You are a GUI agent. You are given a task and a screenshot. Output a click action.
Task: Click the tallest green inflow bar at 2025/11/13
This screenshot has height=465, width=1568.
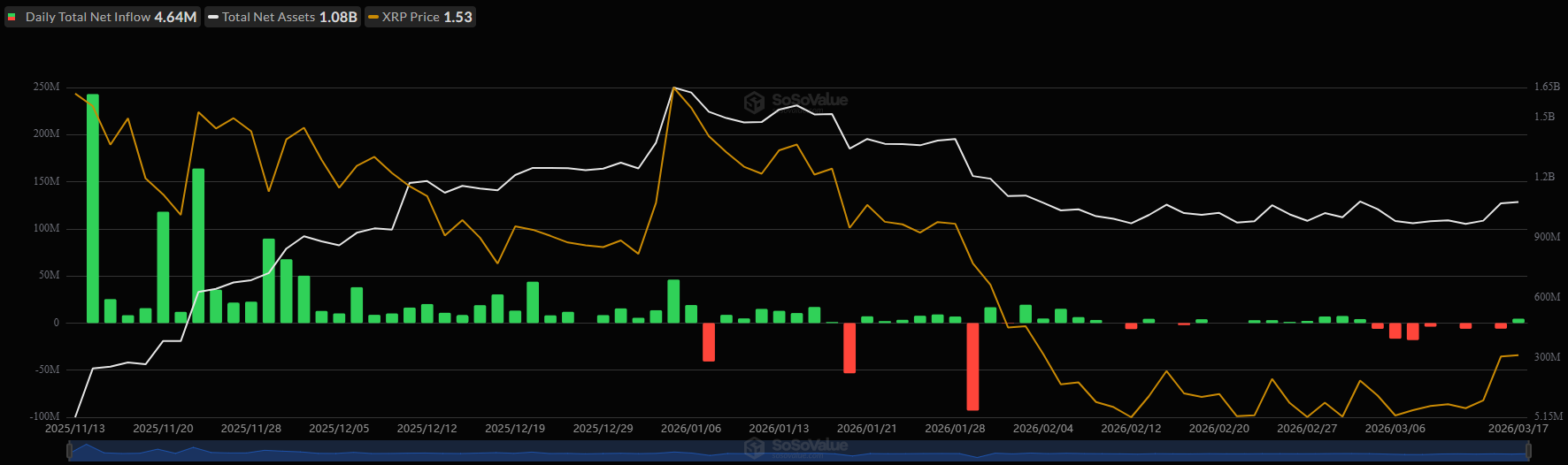[93, 208]
